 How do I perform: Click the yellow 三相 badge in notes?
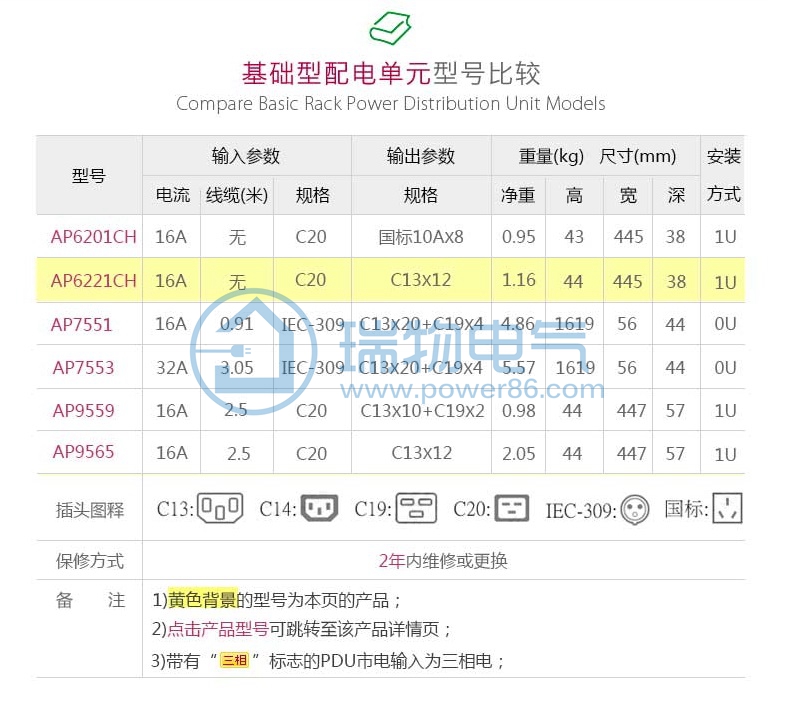tap(234, 660)
